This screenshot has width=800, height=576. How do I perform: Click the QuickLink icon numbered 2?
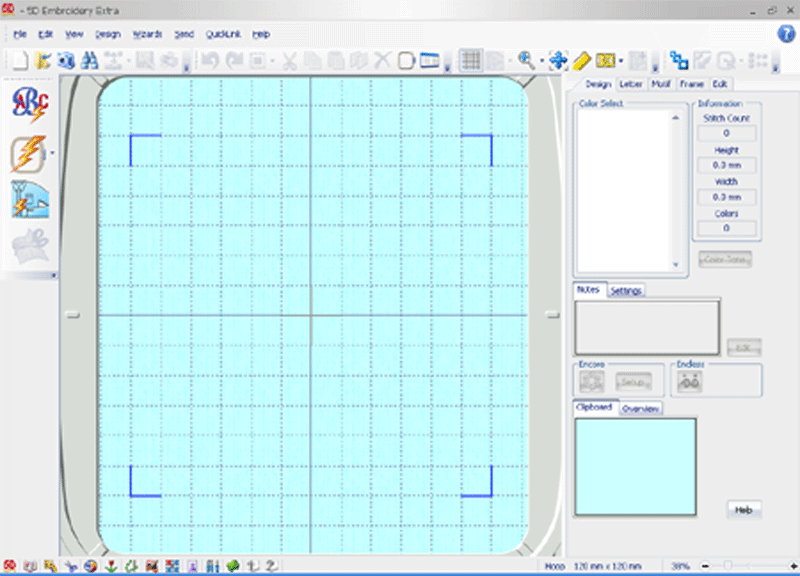[x=271, y=566]
